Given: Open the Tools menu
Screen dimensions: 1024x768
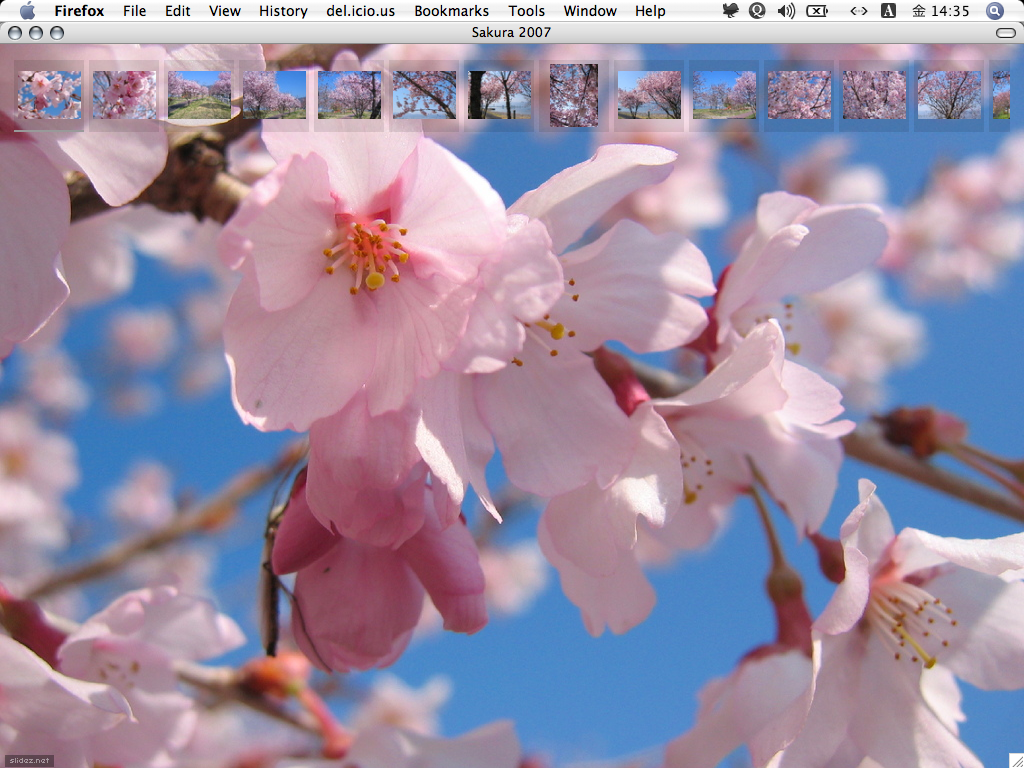Looking at the screenshot, I should [x=526, y=11].
